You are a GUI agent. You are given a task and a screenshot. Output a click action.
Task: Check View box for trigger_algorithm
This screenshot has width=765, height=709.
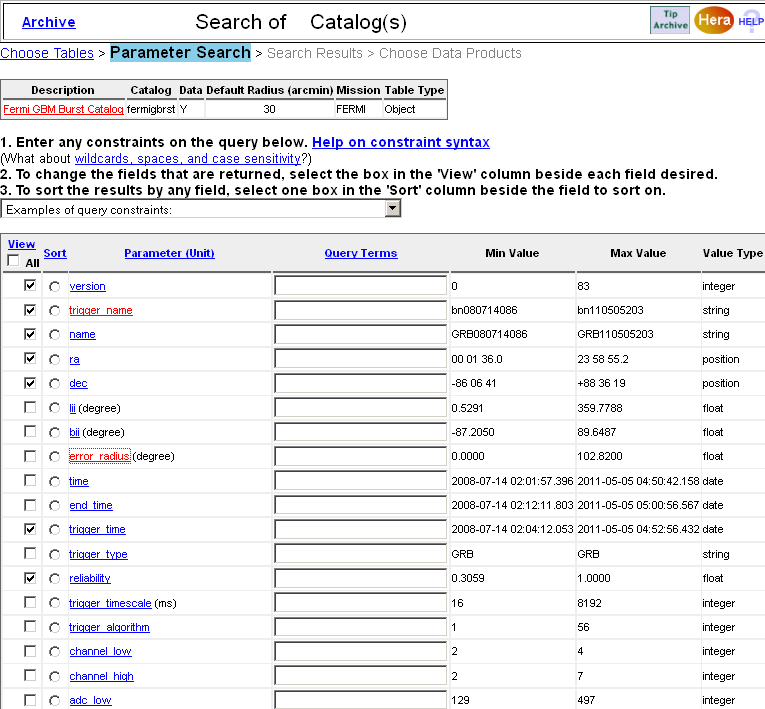click(x=30, y=627)
